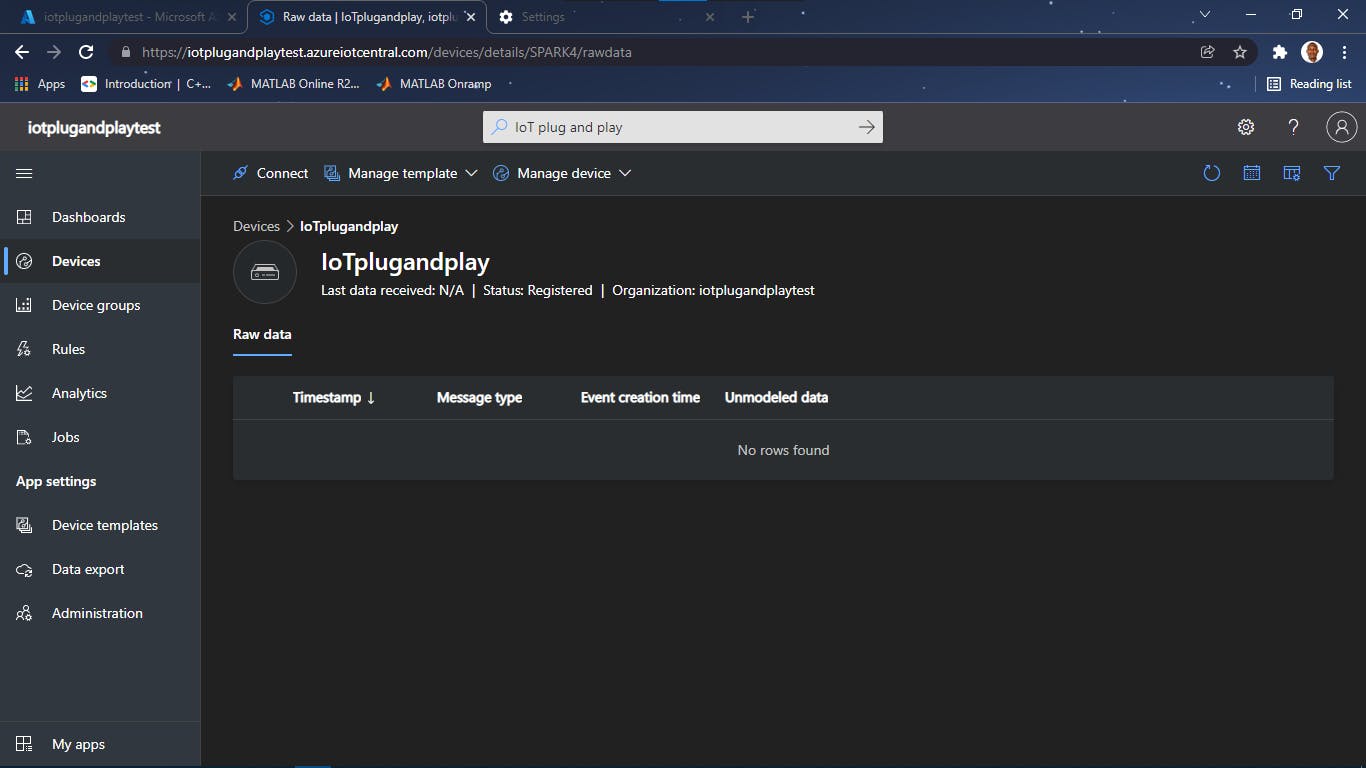This screenshot has width=1366, height=768.
Task: Open the settings gear in the app header
Action: pos(1246,127)
